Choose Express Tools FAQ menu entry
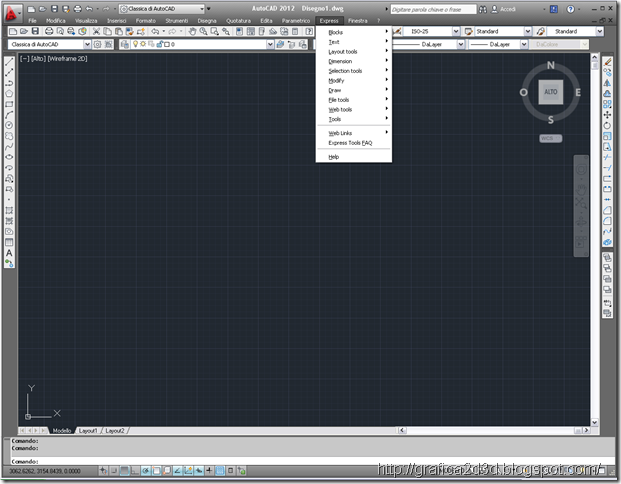This screenshot has height=484, width=621. 350,143
